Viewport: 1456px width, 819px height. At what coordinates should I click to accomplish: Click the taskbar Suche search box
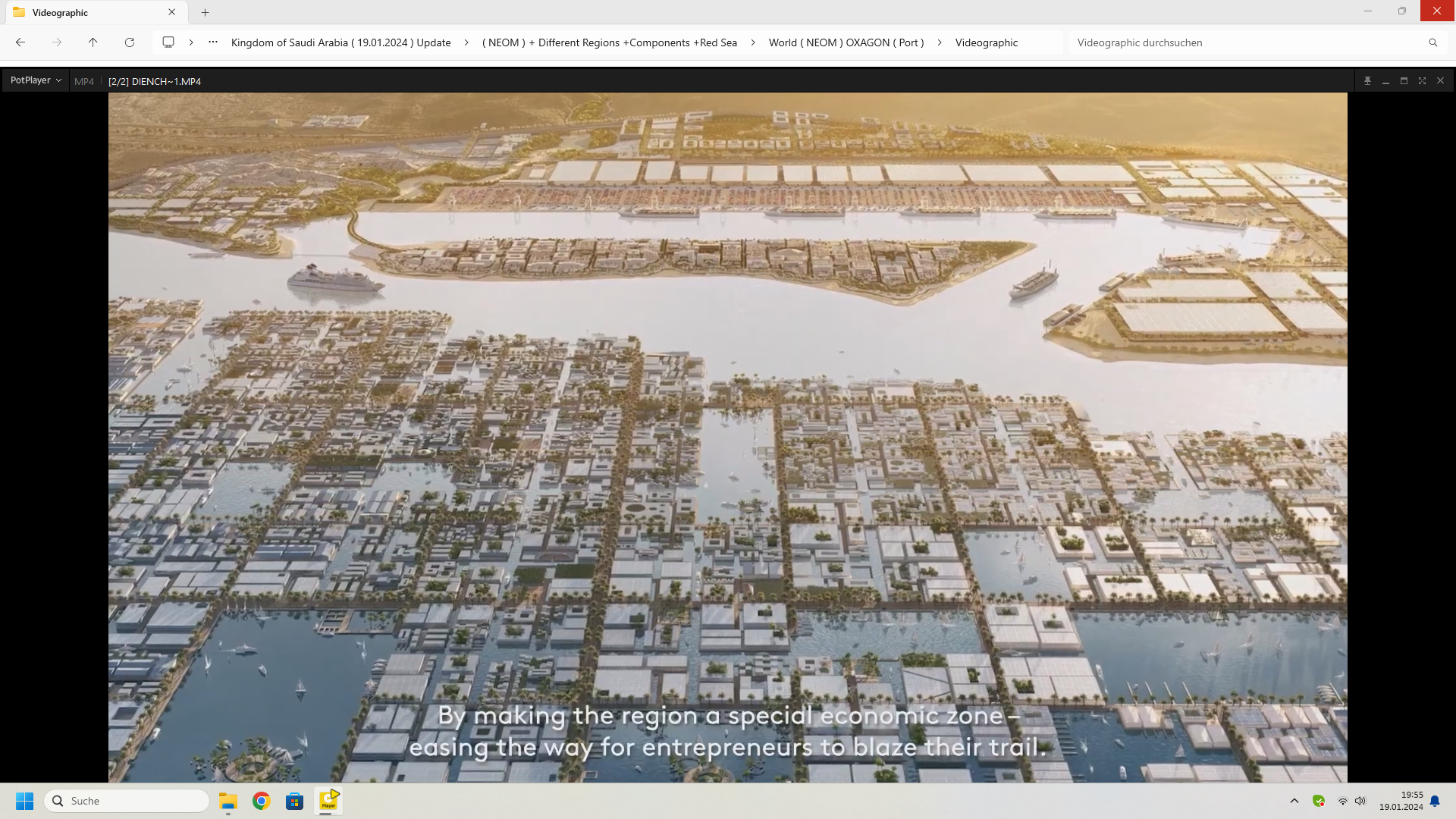click(127, 801)
